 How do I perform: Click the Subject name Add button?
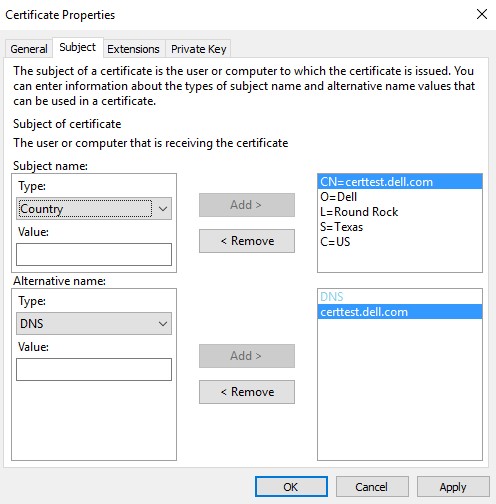click(247, 205)
